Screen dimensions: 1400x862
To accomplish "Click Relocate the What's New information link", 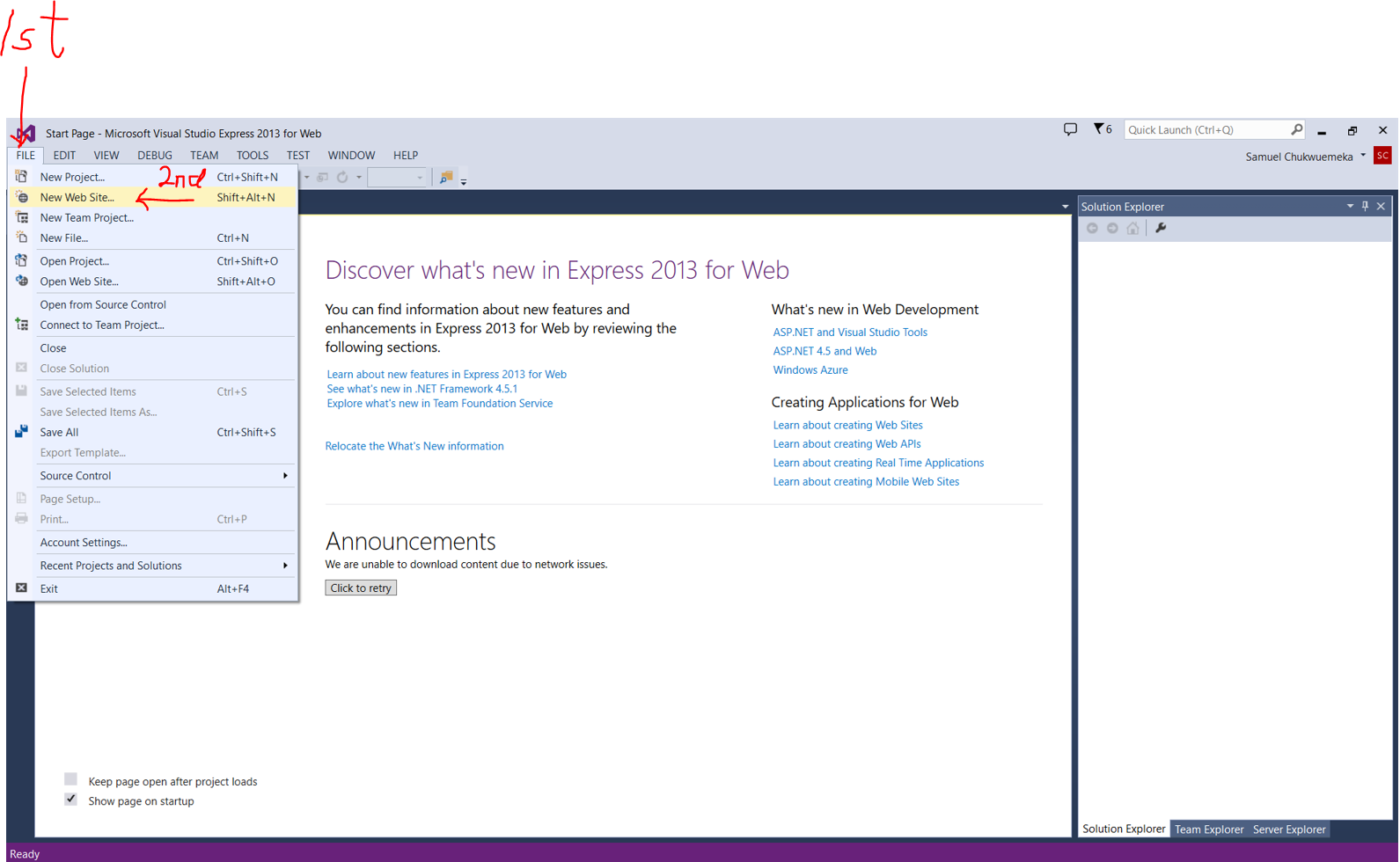I will 414,446.
